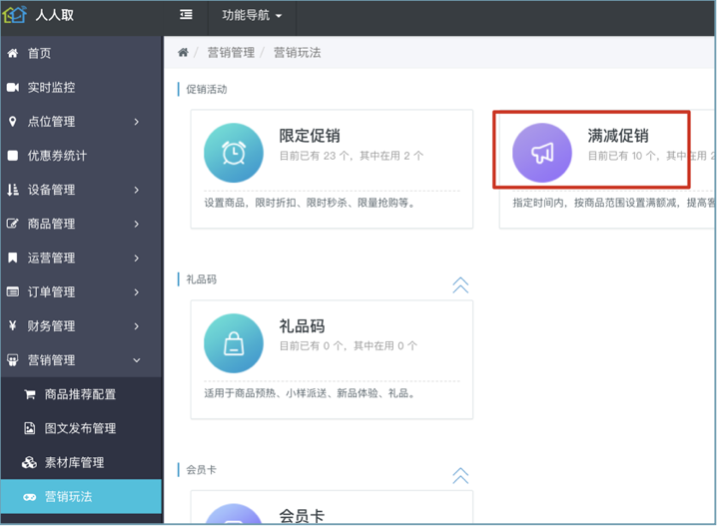Select the highlighted 营销玩法 submenu item

coord(82,496)
